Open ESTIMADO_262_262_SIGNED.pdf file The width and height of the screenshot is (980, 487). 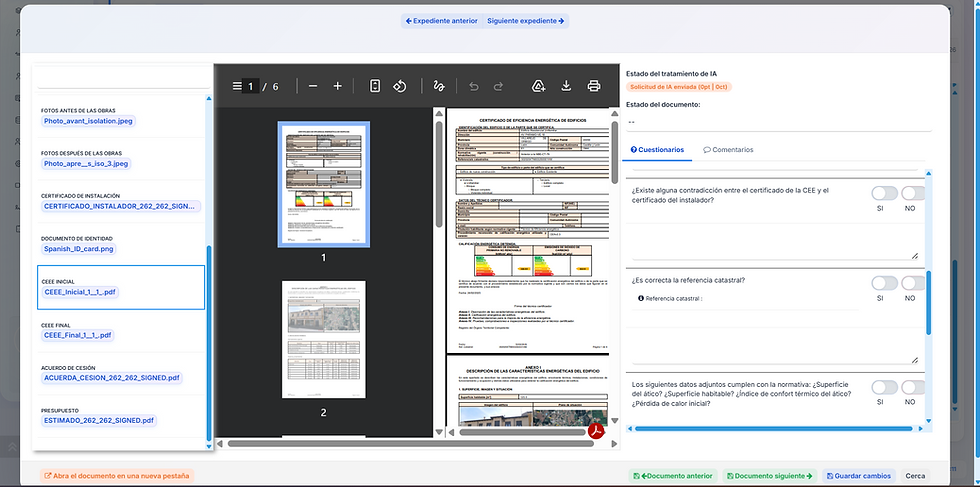99,420
